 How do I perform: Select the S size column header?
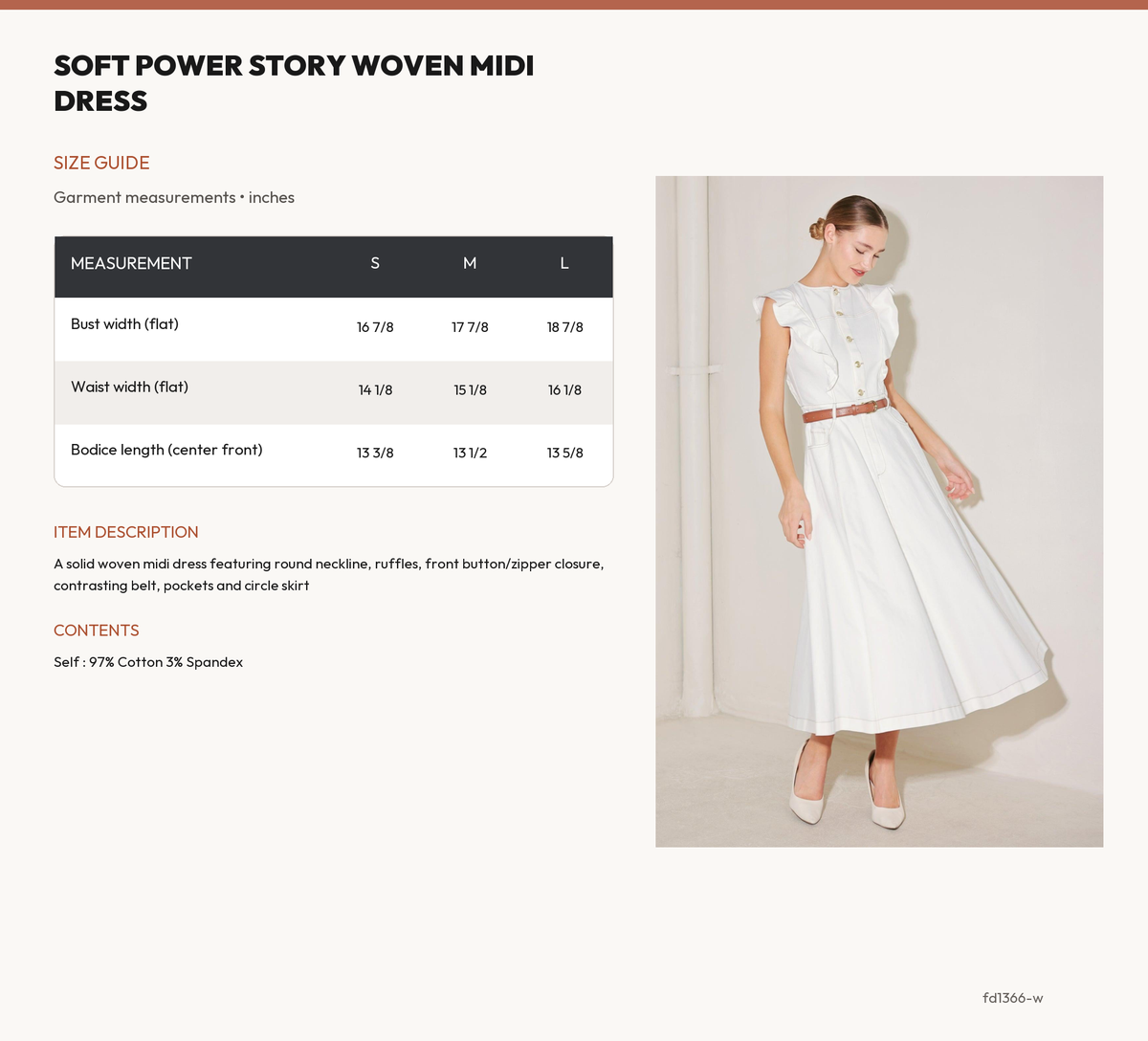[x=375, y=263]
